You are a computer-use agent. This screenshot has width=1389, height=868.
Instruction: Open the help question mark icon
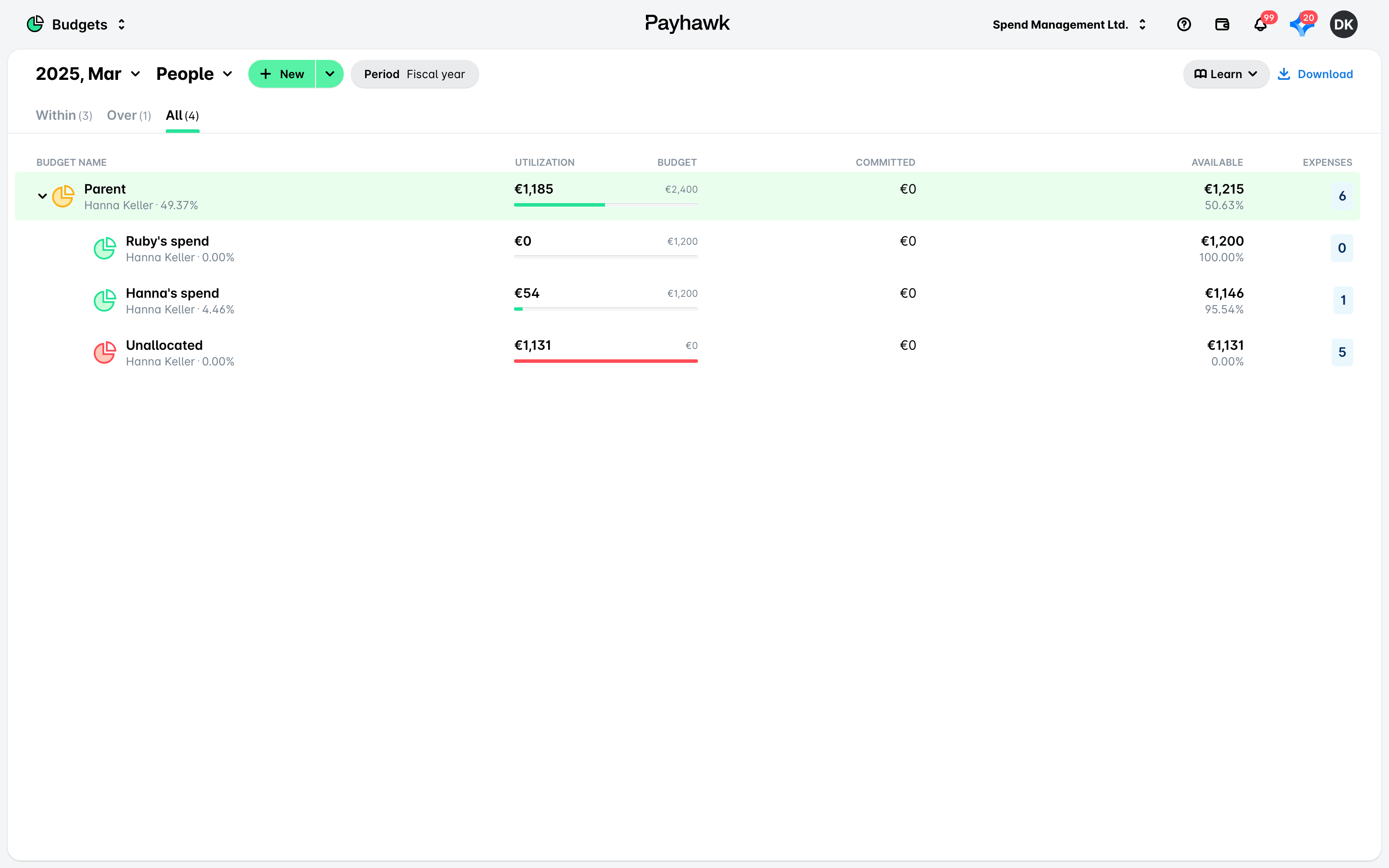[x=1184, y=24]
